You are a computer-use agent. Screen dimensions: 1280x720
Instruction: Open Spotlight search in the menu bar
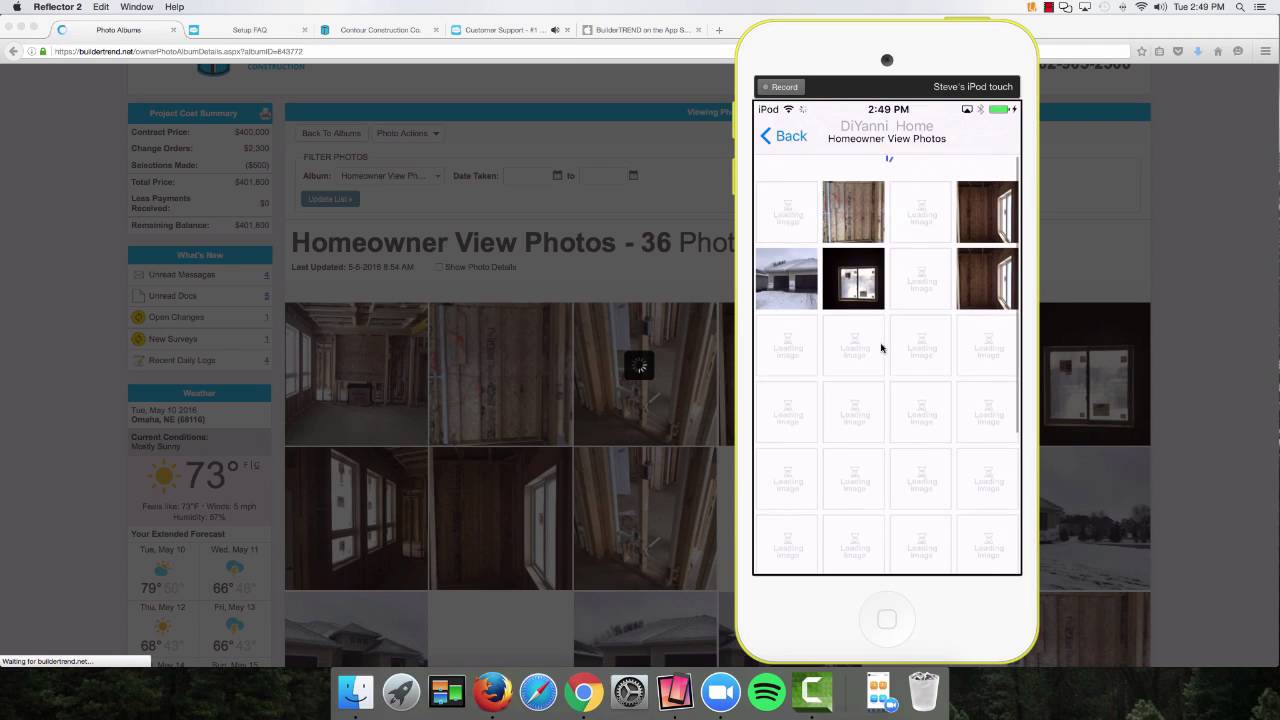click(1241, 7)
